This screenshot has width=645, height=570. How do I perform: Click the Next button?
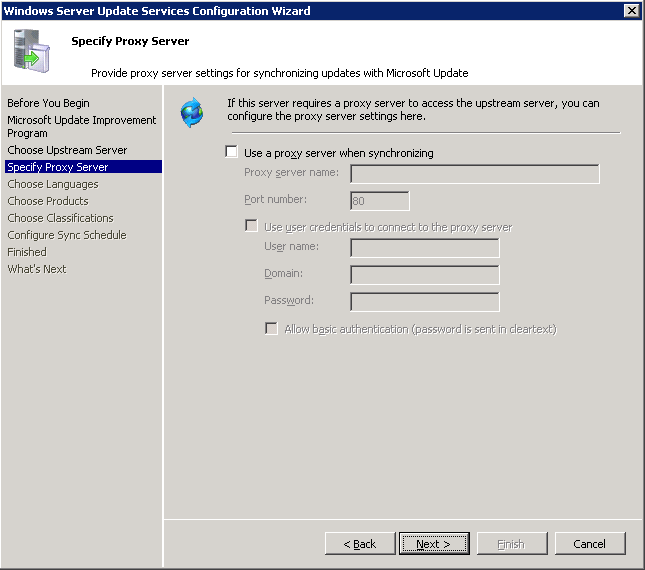pyautogui.click(x=434, y=544)
